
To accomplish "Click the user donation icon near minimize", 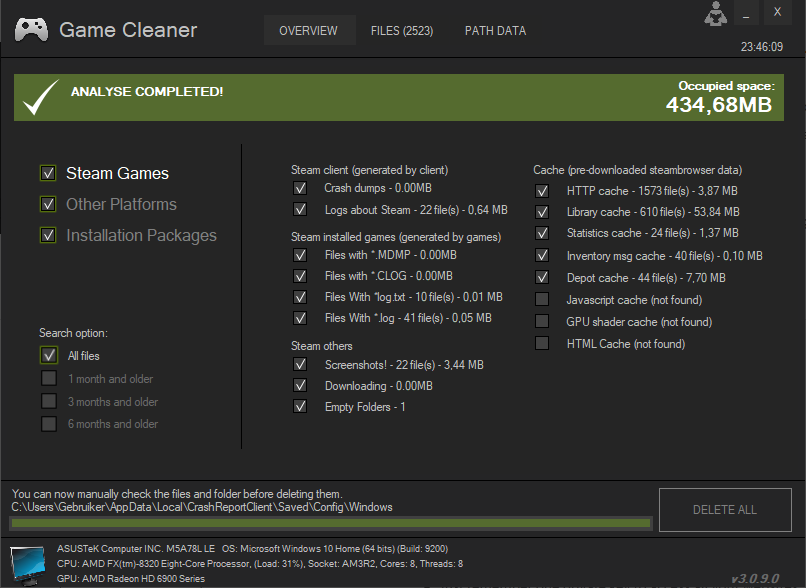I will tap(716, 13).
